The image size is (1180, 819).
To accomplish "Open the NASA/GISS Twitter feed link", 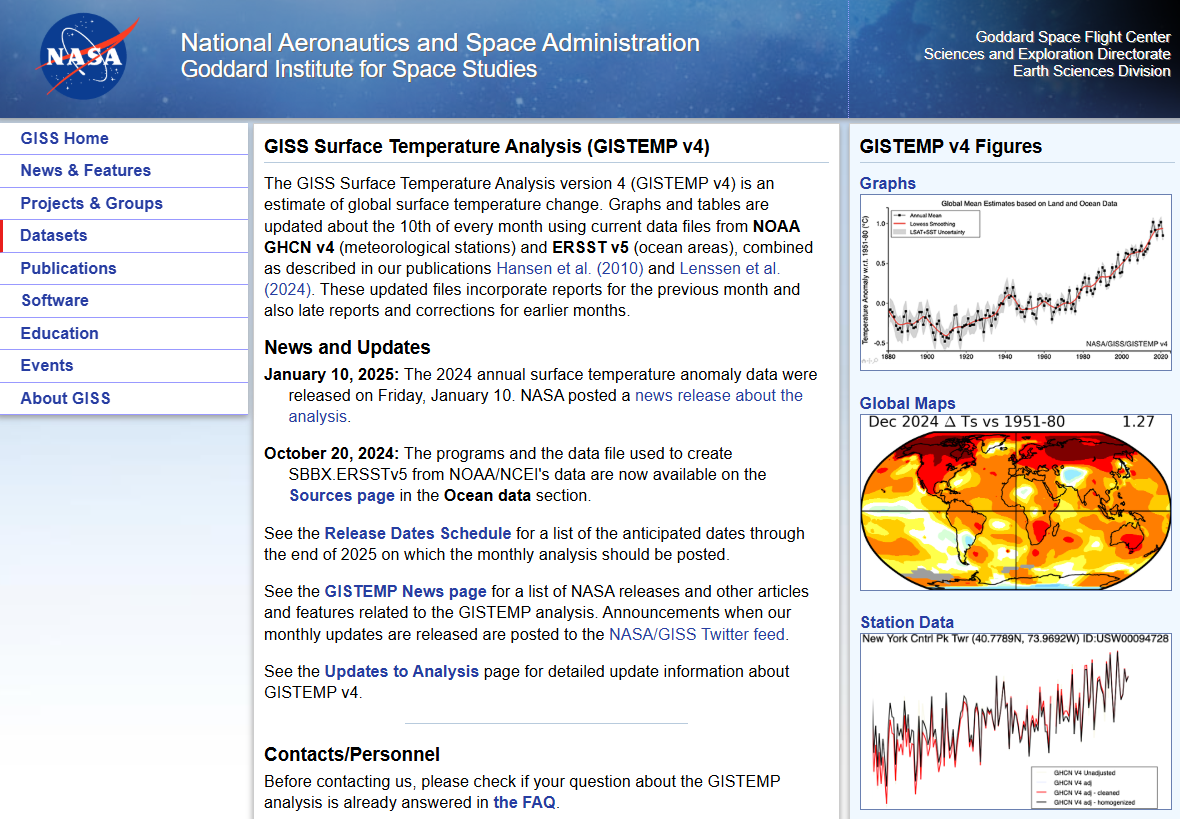I will 697,635.
